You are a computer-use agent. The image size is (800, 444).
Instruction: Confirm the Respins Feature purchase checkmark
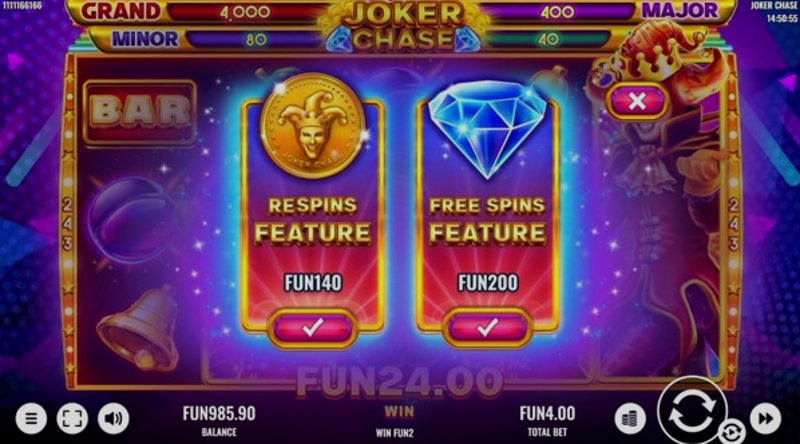pyautogui.click(x=312, y=328)
